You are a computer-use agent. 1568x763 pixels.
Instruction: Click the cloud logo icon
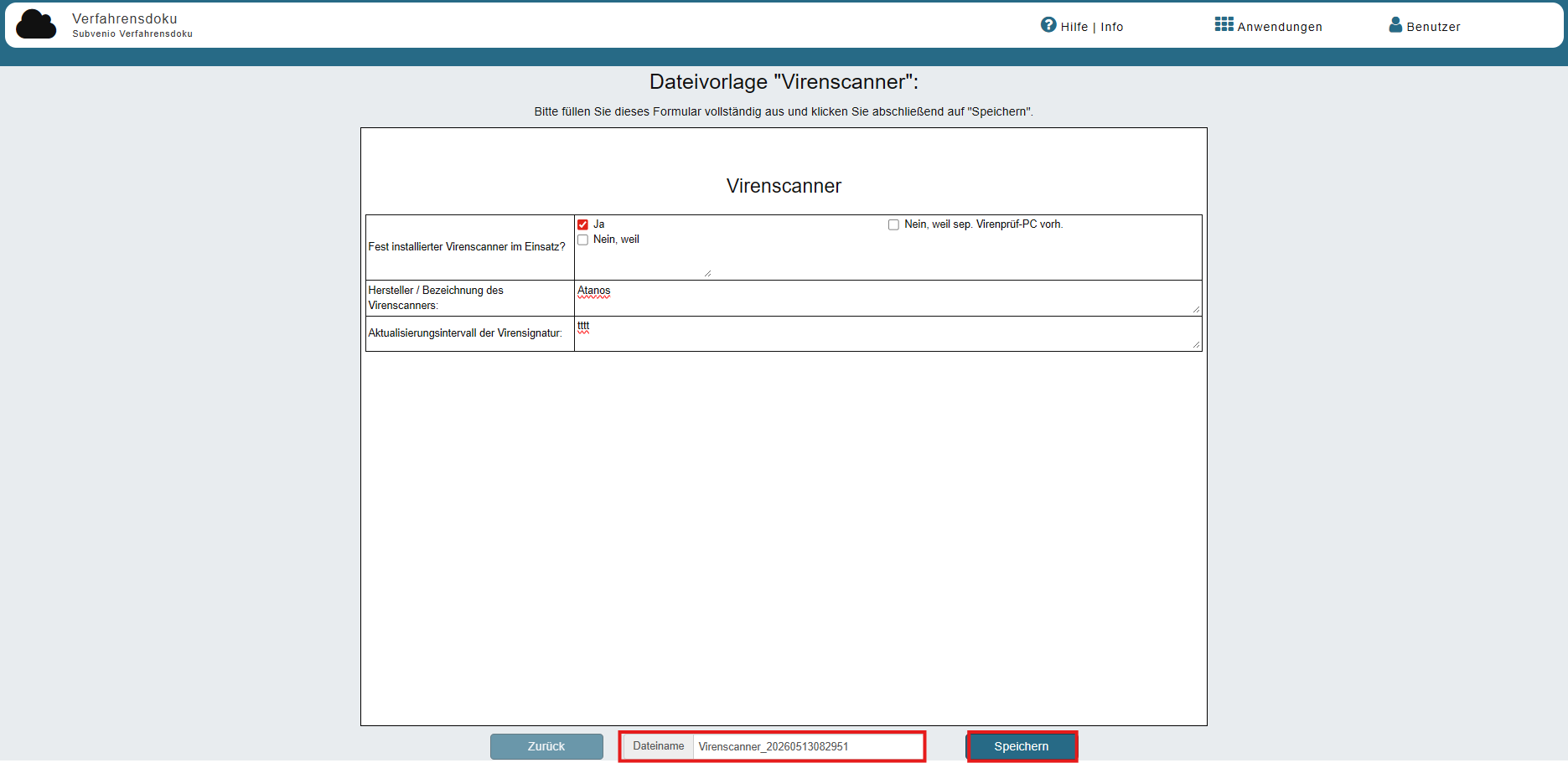(x=36, y=24)
